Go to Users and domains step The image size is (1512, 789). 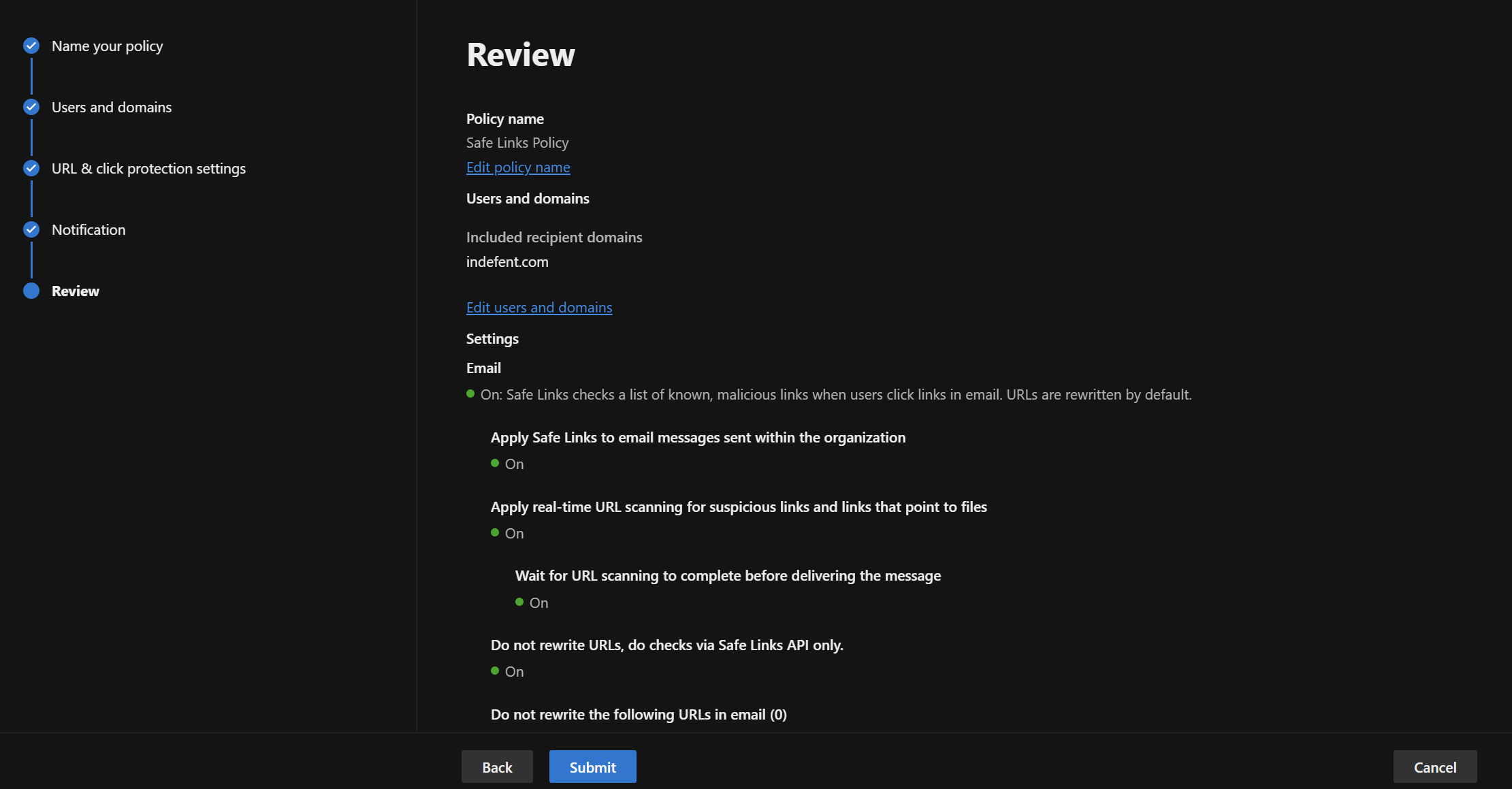[112, 108]
